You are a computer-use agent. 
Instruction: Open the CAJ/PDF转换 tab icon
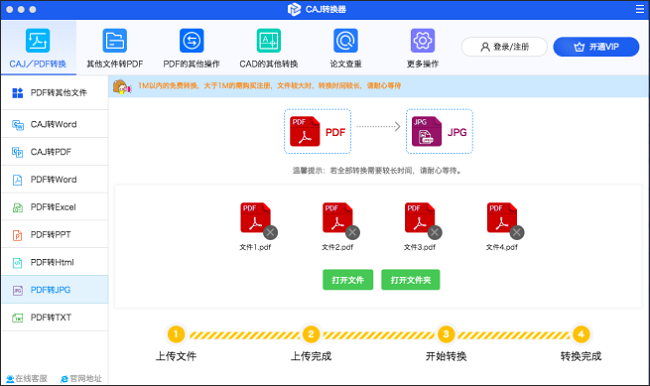coord(38,41)
